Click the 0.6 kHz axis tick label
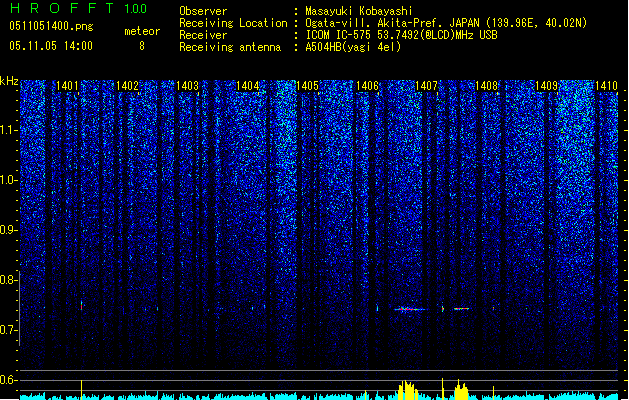 (9, 380)
